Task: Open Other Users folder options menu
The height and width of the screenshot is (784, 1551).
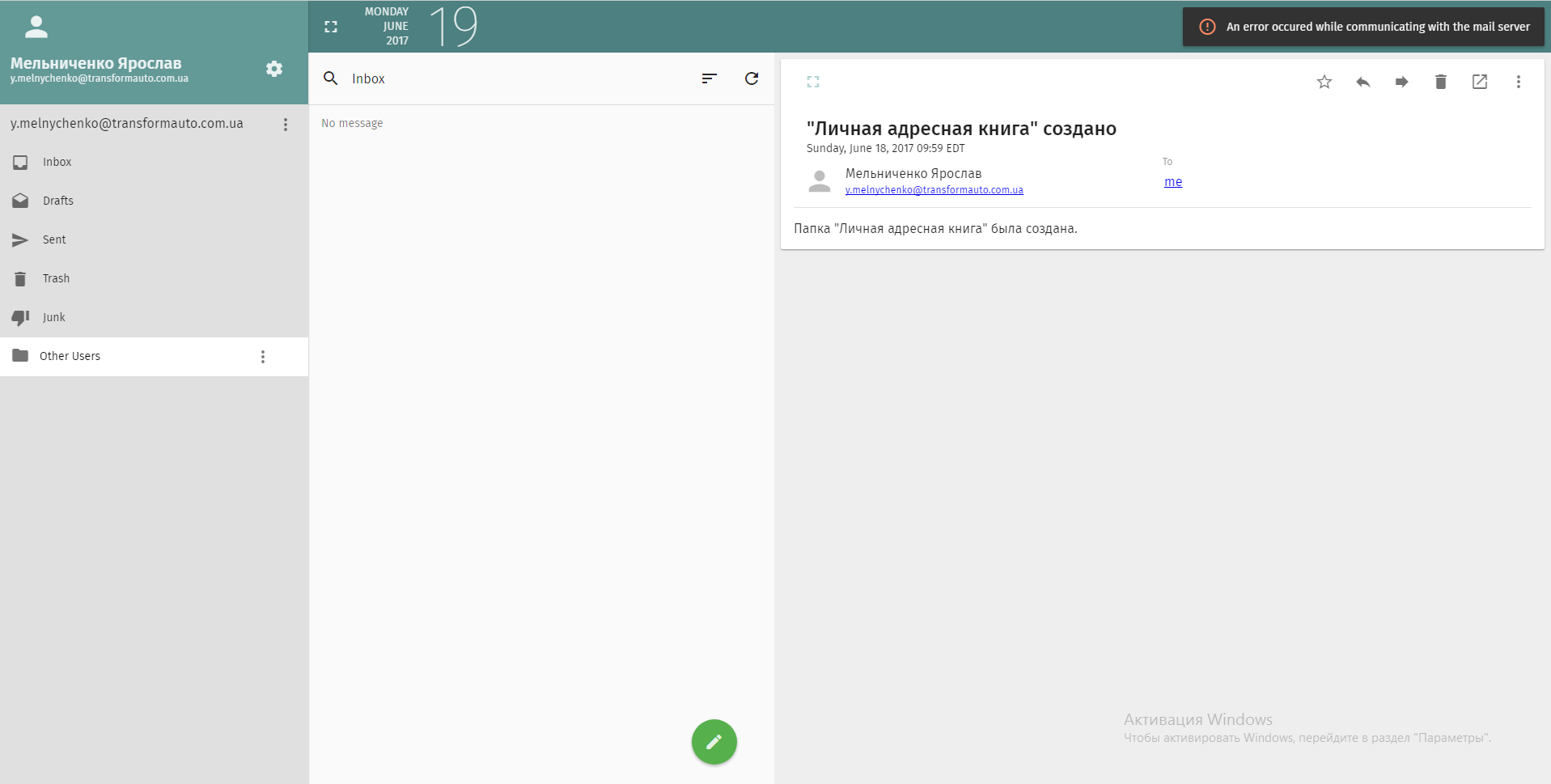Action: click(263, 357)
